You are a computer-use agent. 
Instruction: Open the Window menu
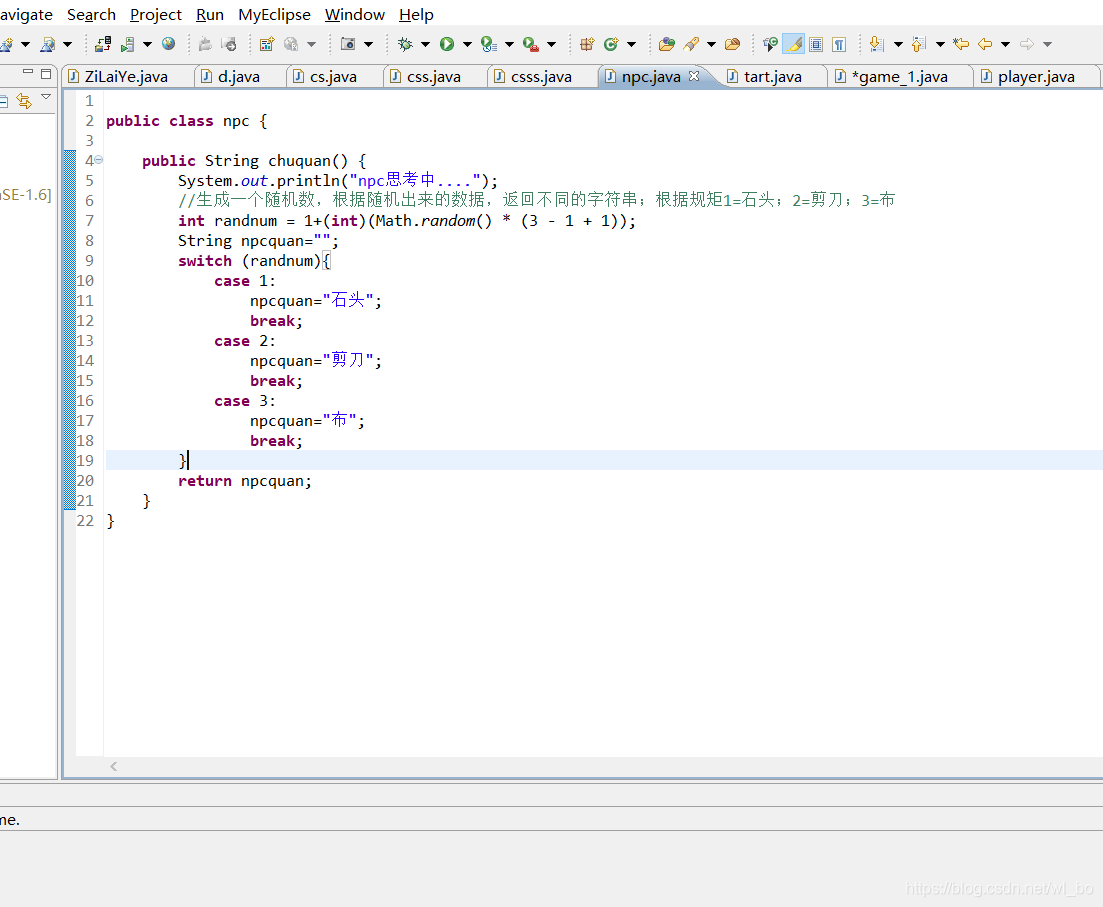(355, 15)
